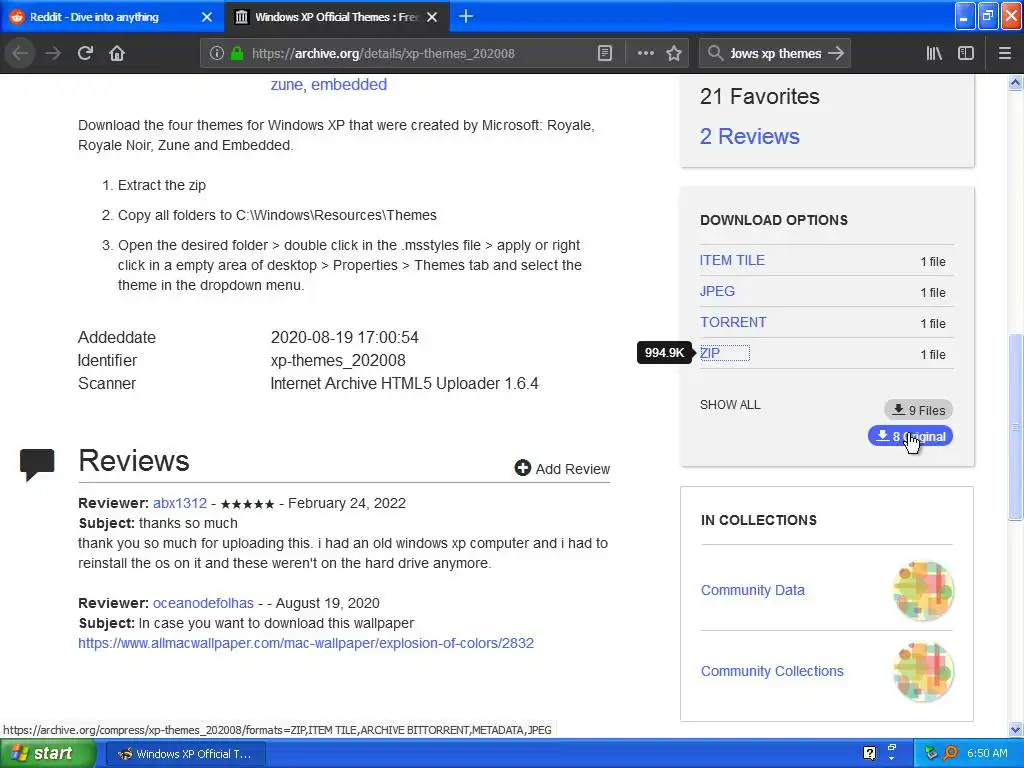Image resolution: width=1024 pixels, height=768 pixels.
Task: Reload the current page
Action: [85, 54]
